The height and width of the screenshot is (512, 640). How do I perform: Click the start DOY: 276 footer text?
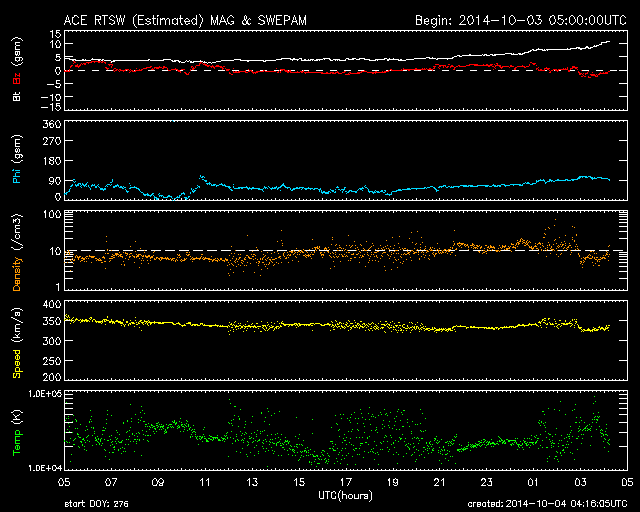(x=96, y=504)
